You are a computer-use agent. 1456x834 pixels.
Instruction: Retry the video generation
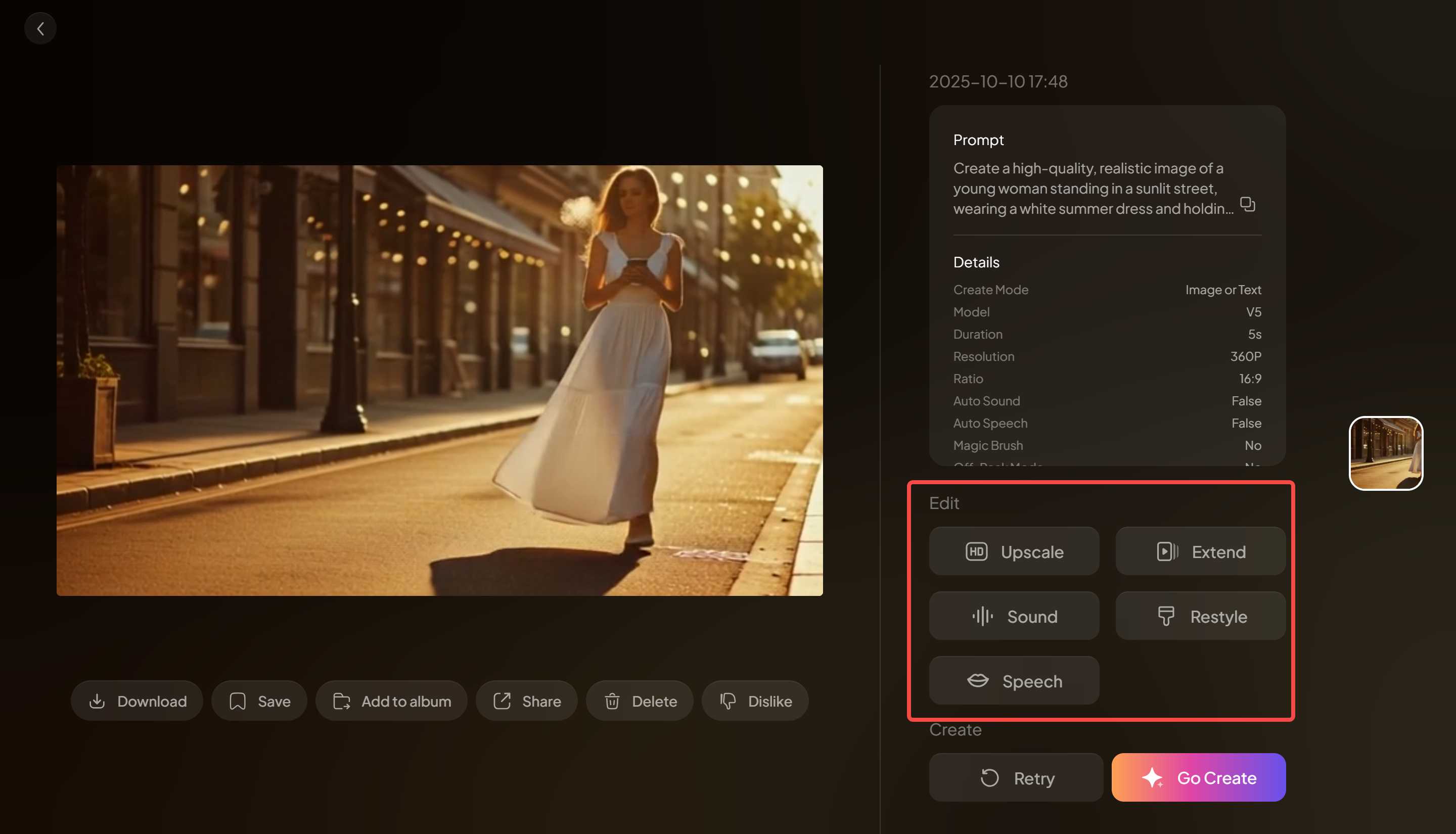tap(1016, 778)
